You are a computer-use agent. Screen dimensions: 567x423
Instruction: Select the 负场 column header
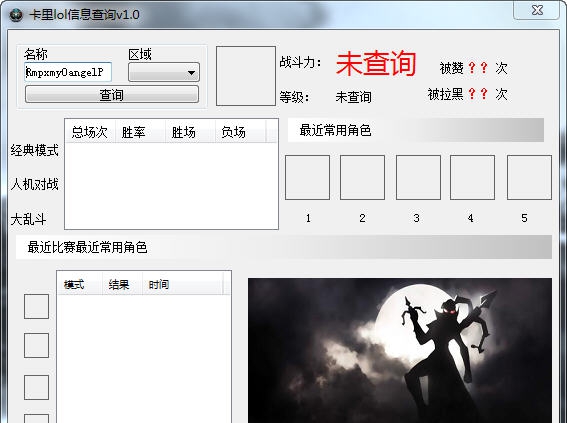point(240,132)
